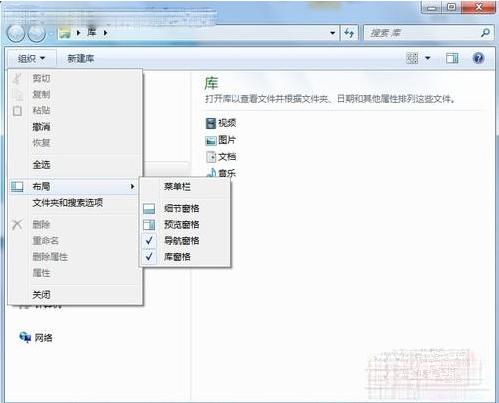Click the help question mark icon
The image size is (499, 403).
[478, 58]
